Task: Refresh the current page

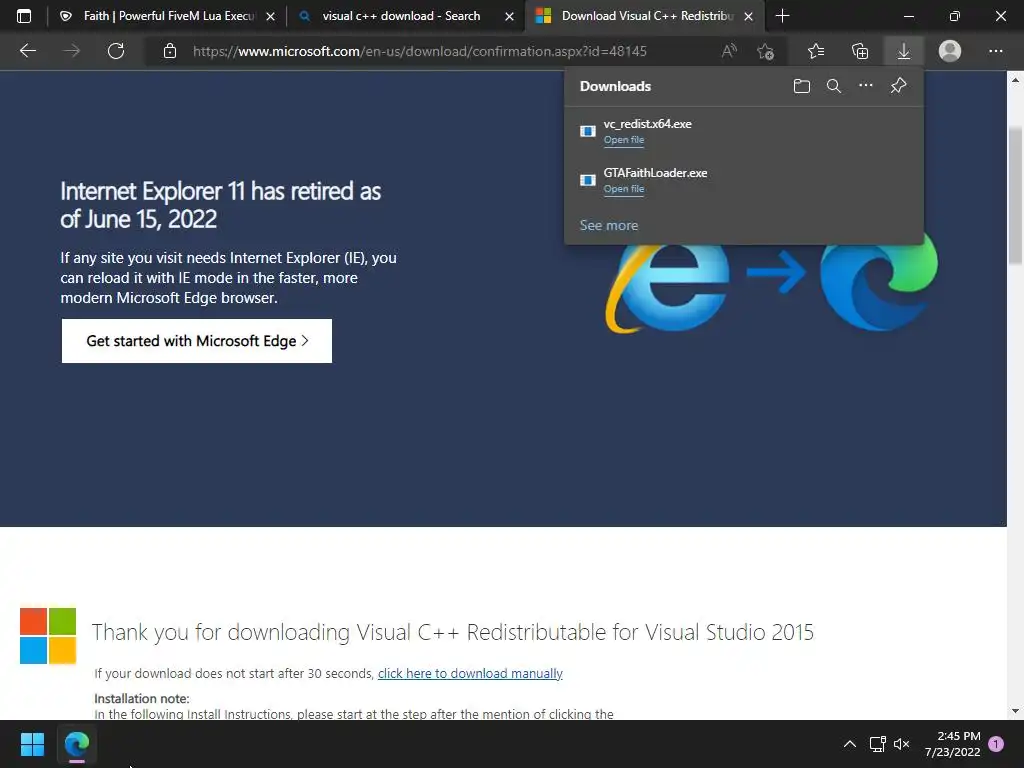Action: coord(116,51)
